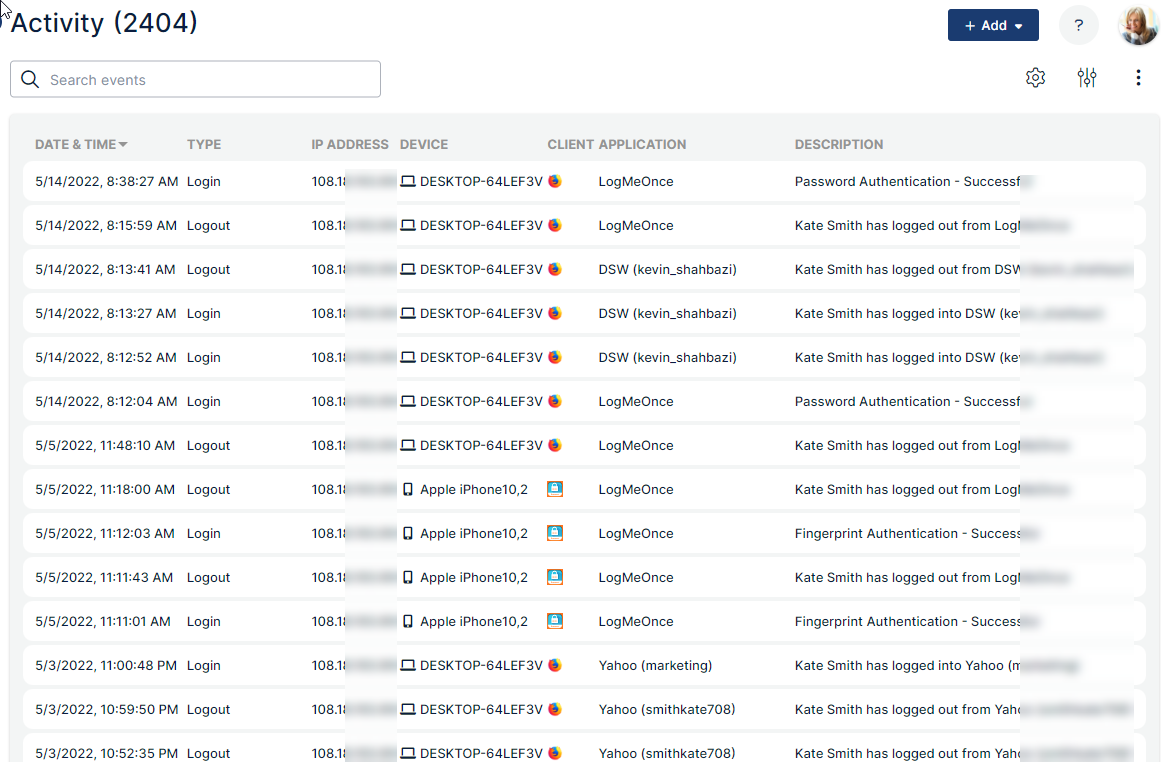Click the Activity (2404) page heading
This screenshot has width=1161, height=762.
click(x=104, y=22)
